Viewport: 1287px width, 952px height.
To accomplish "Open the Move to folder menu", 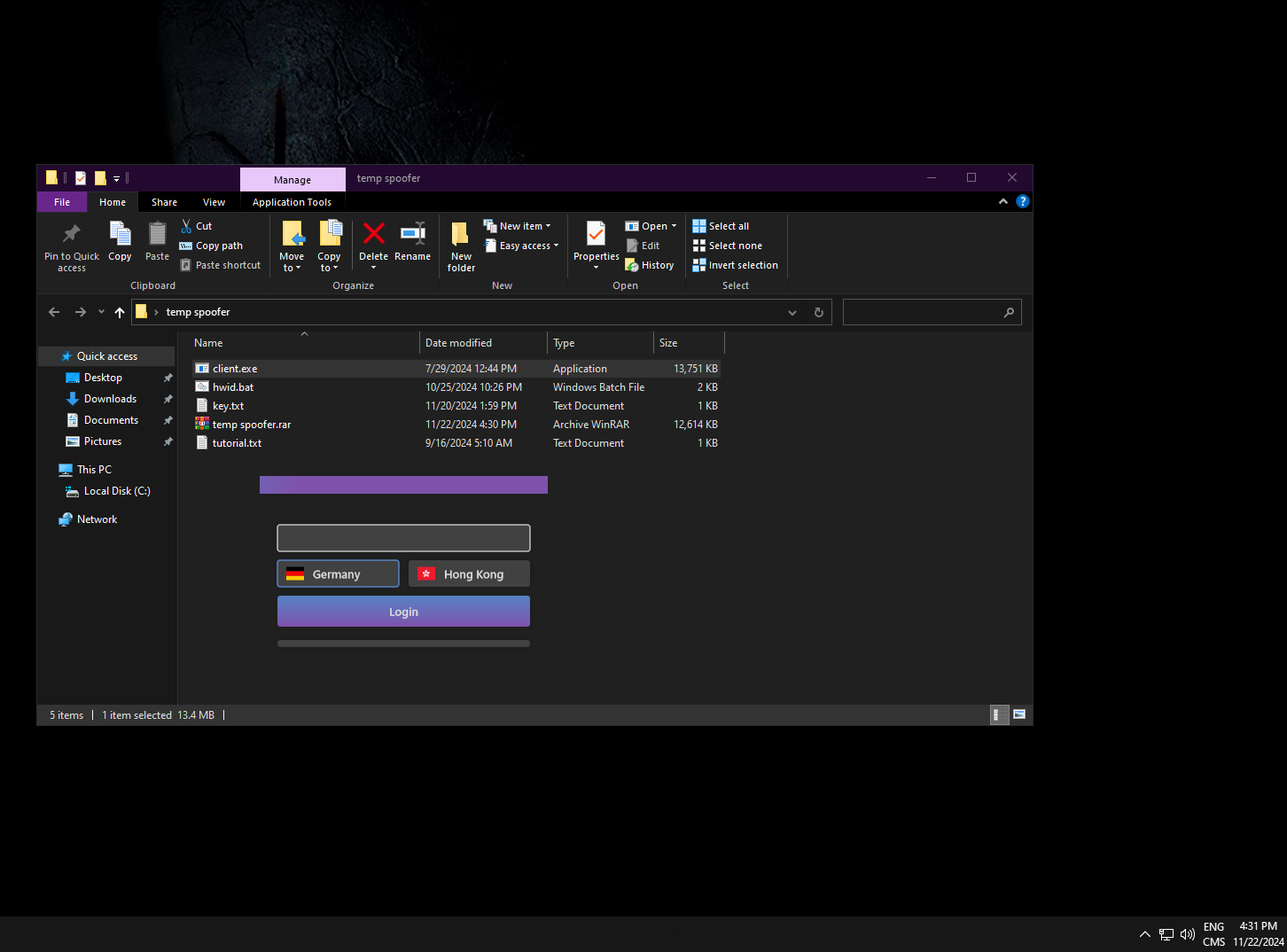I will coord(292,246).
